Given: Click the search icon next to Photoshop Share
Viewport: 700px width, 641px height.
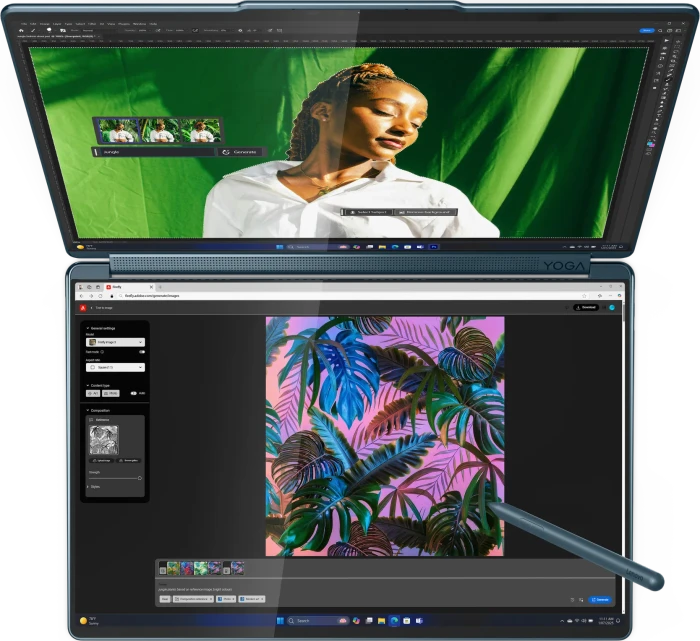Looking at the screenshot, I should [x=660, y=30].
